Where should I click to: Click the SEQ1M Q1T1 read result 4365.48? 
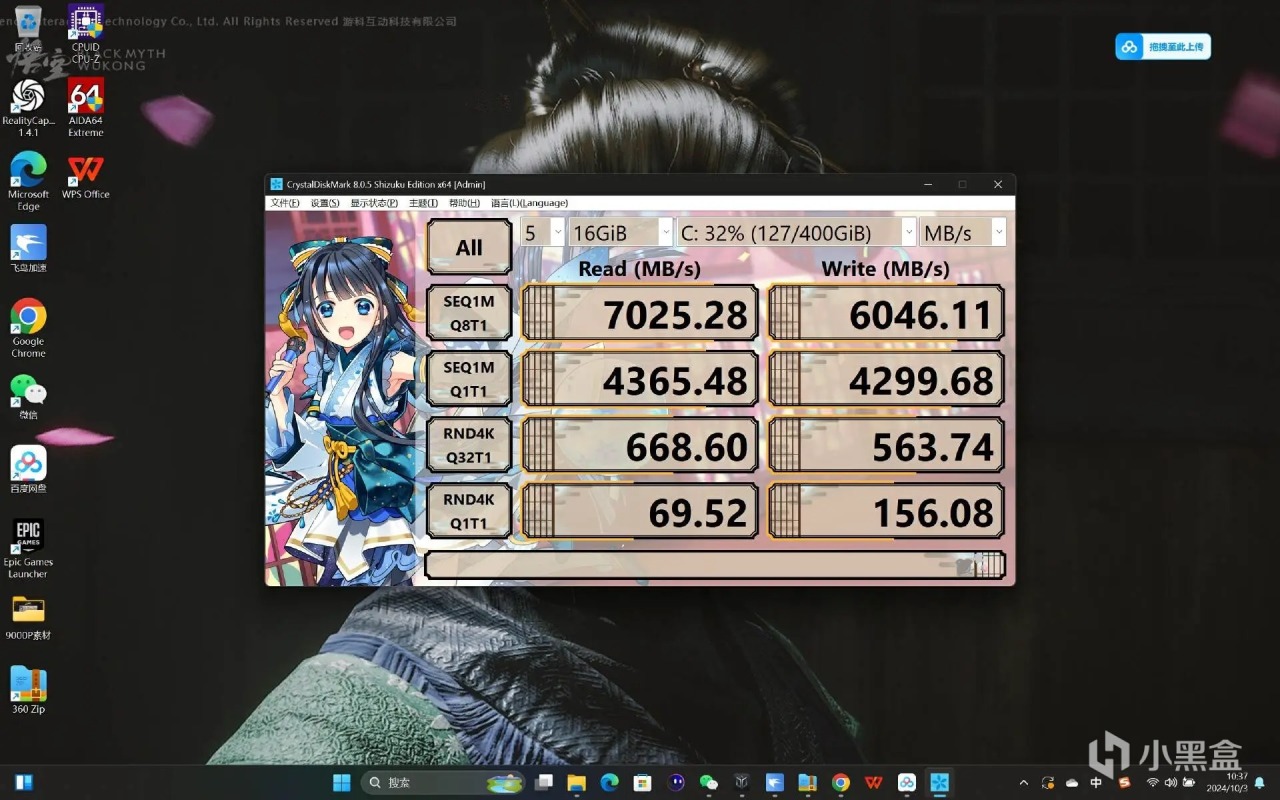tap(639, 379)
